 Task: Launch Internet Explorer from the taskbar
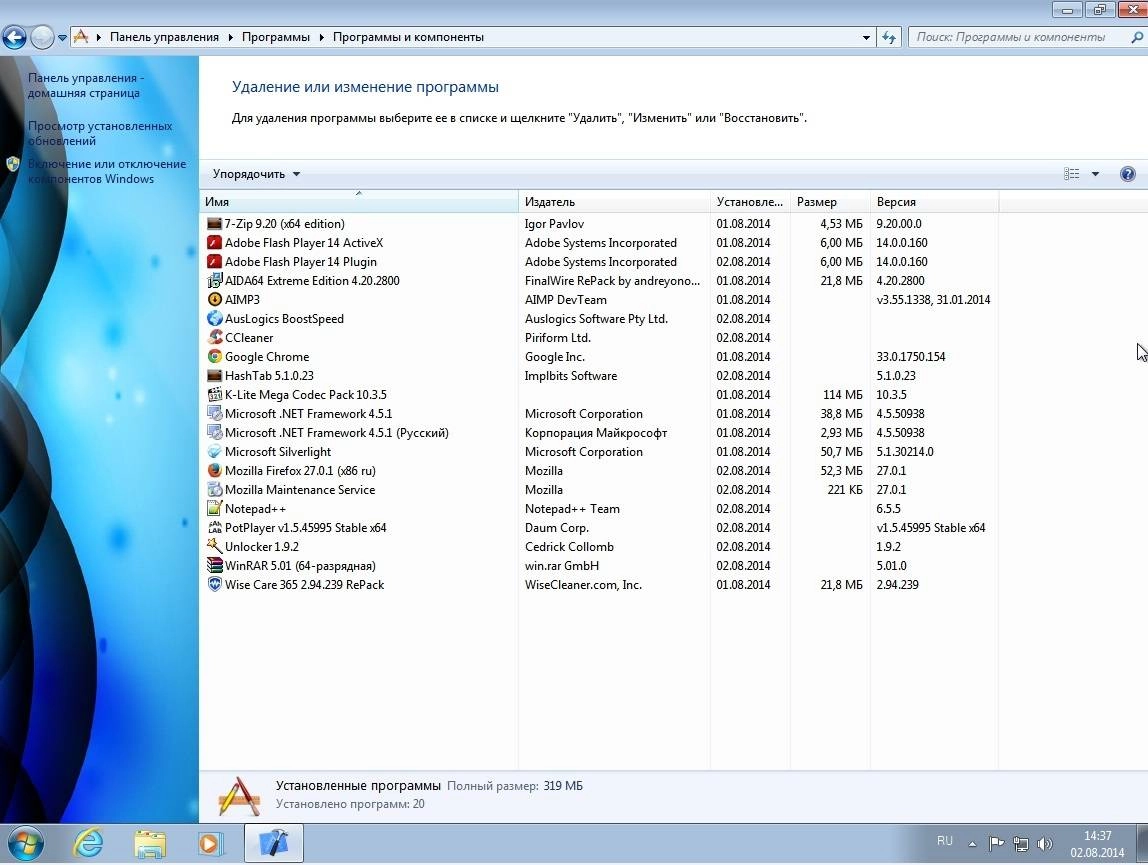[x=89, y=844]
